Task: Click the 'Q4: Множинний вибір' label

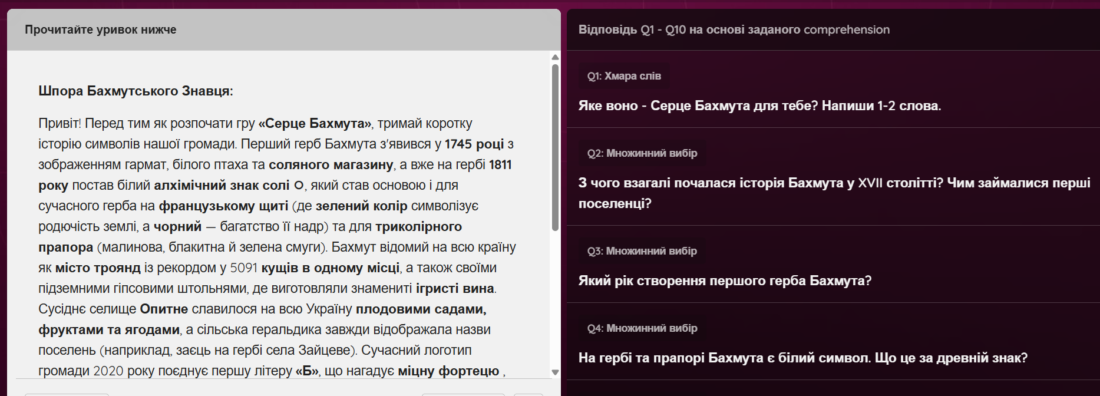Action: click(x=643, y=328)
